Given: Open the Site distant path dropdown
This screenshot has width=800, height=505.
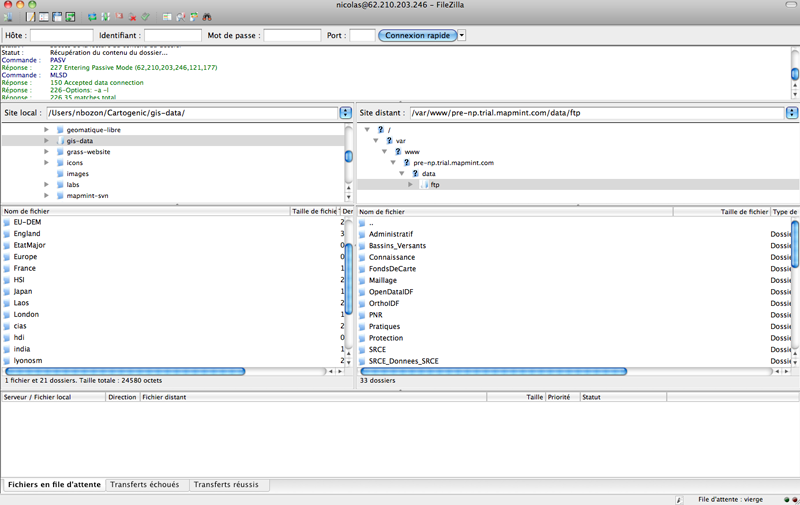Looking at the screenshot, I should click(792, 113).
